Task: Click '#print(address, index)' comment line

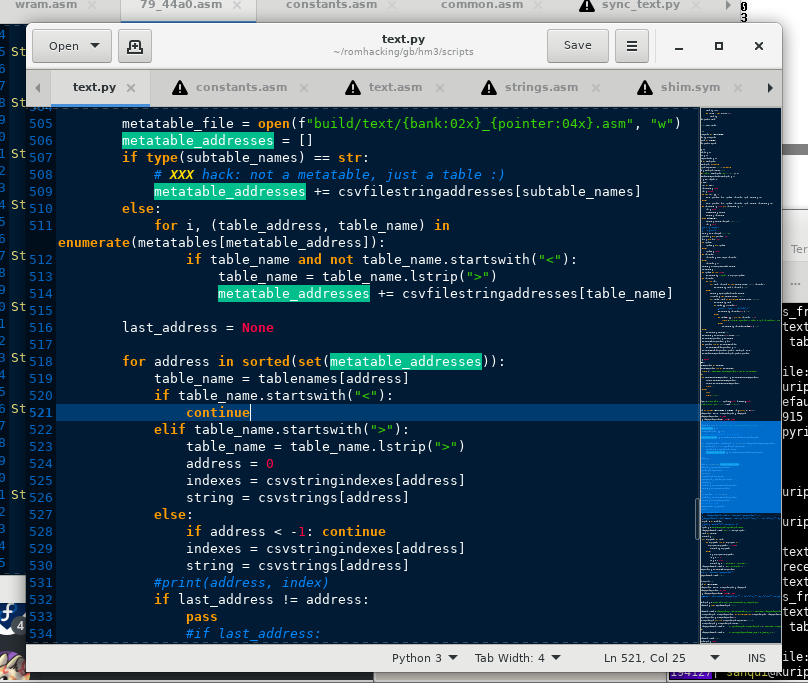Action: click(241, 582)
